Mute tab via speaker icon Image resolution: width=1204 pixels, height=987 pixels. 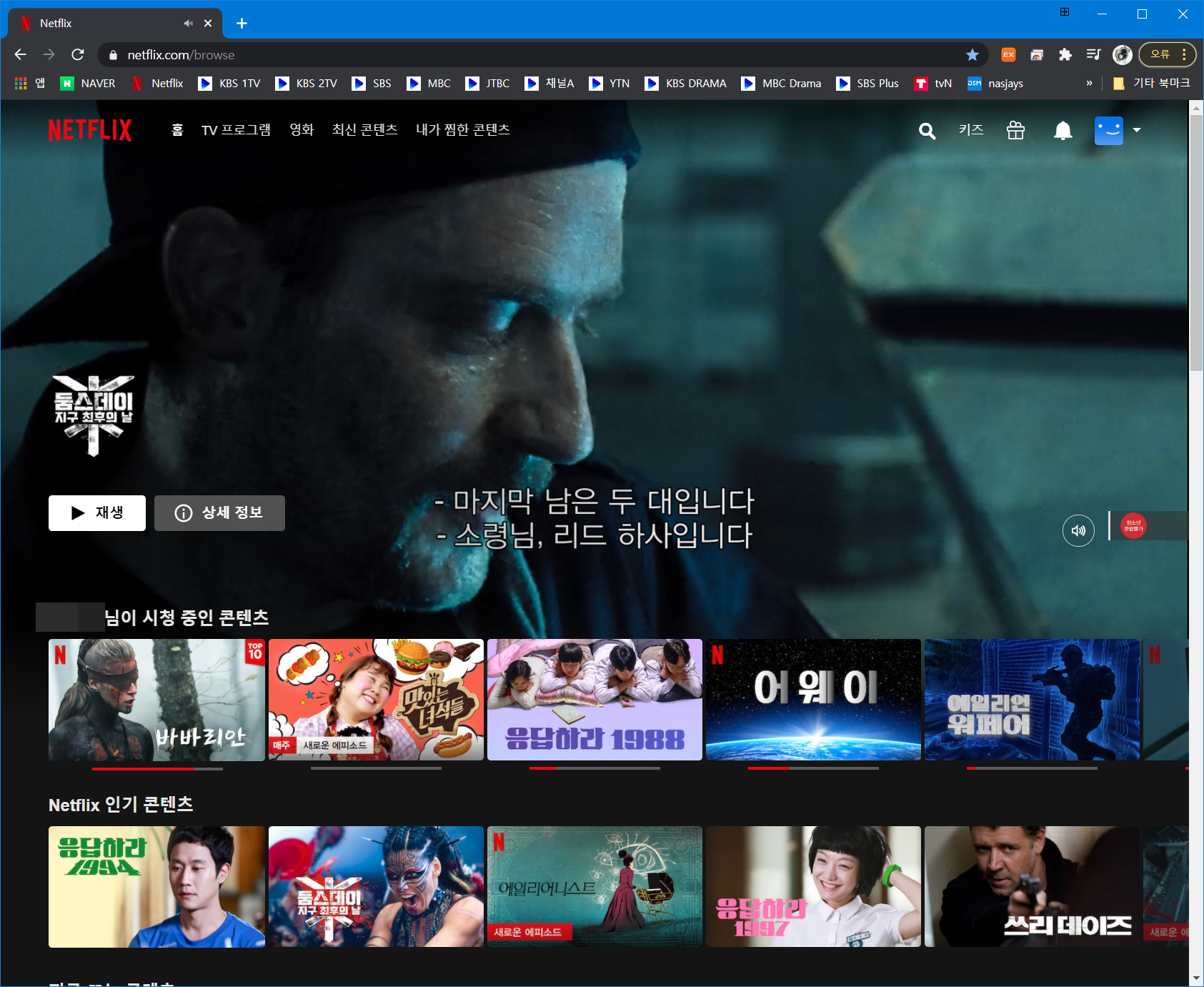pyautogui.click(x=188, y=24)
